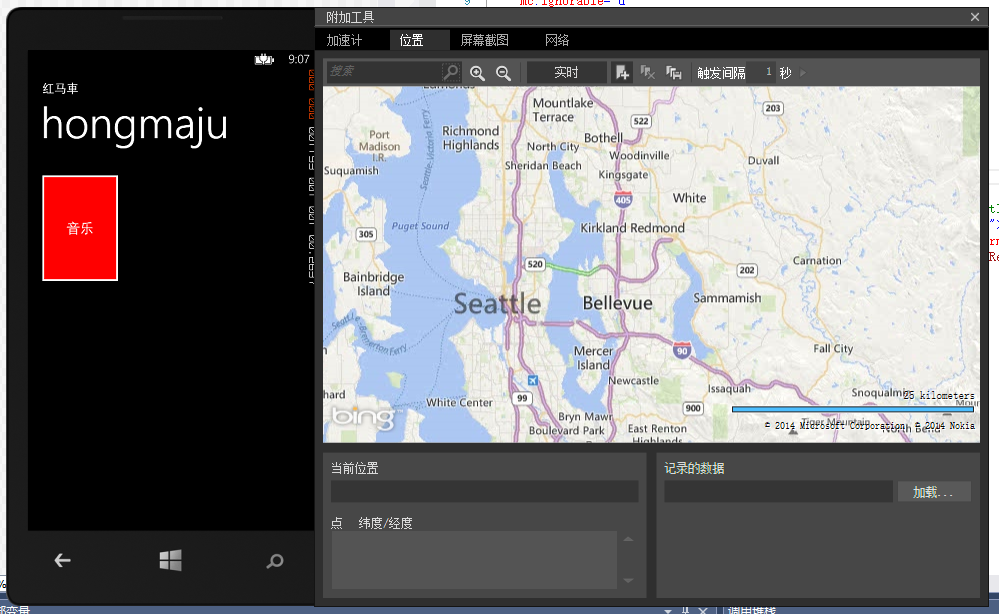Click the battery icon in phone status bar
This screenshot has width=999, height=614.
pyautogui.click(x=264, y=60)
